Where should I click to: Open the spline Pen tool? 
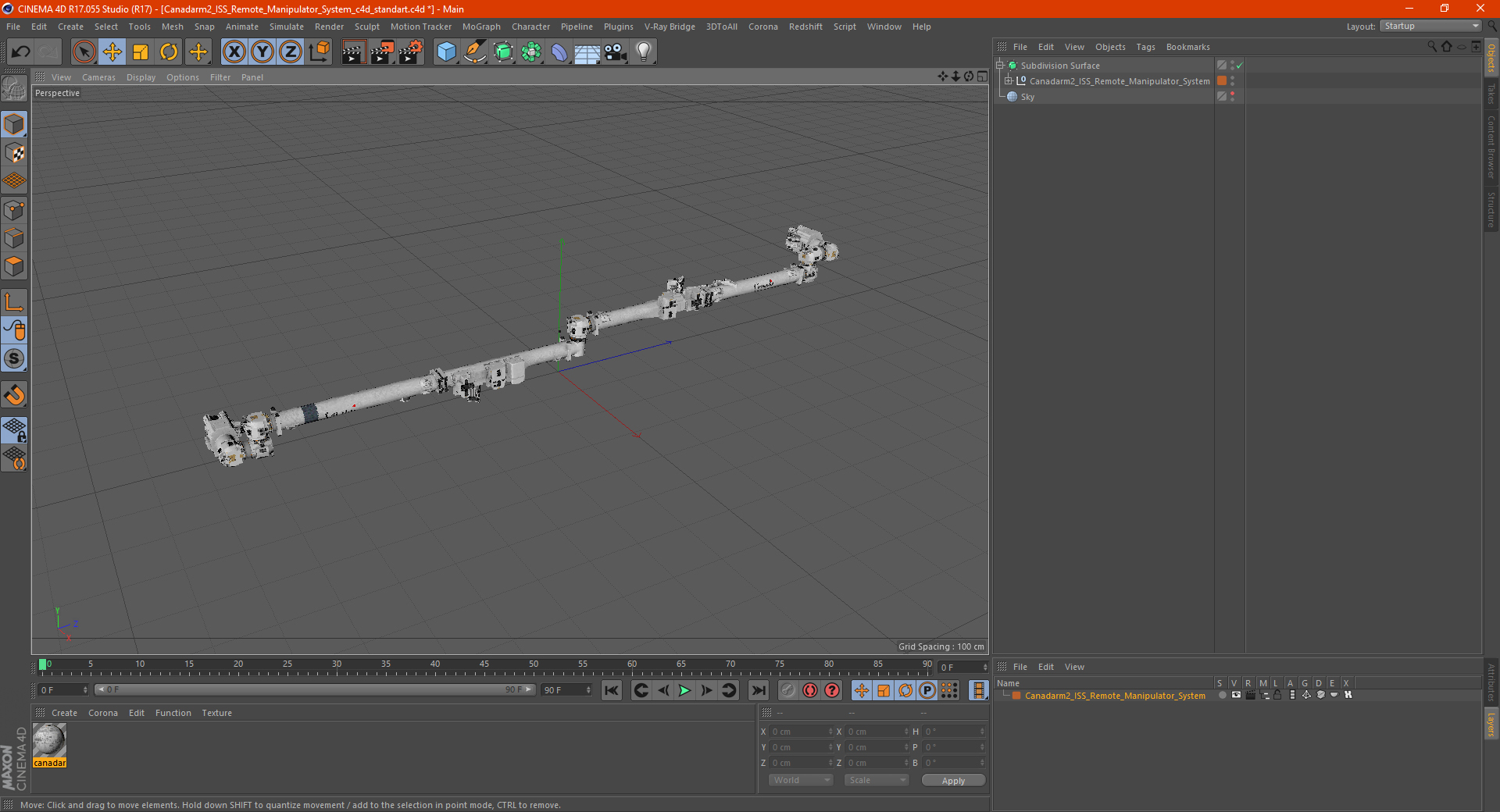click(x=474, y=52)
